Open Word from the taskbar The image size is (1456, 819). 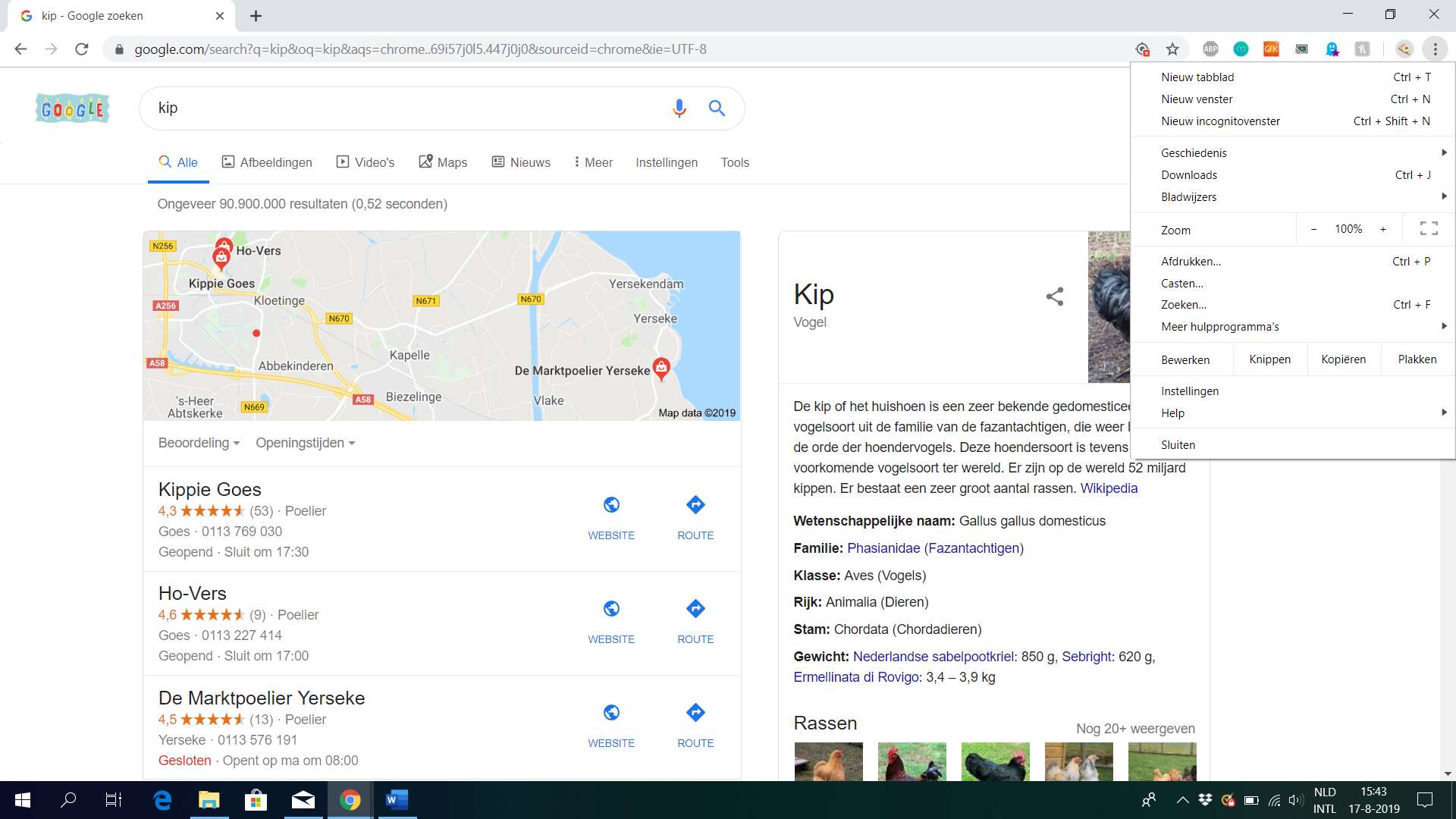coord(397,800)
